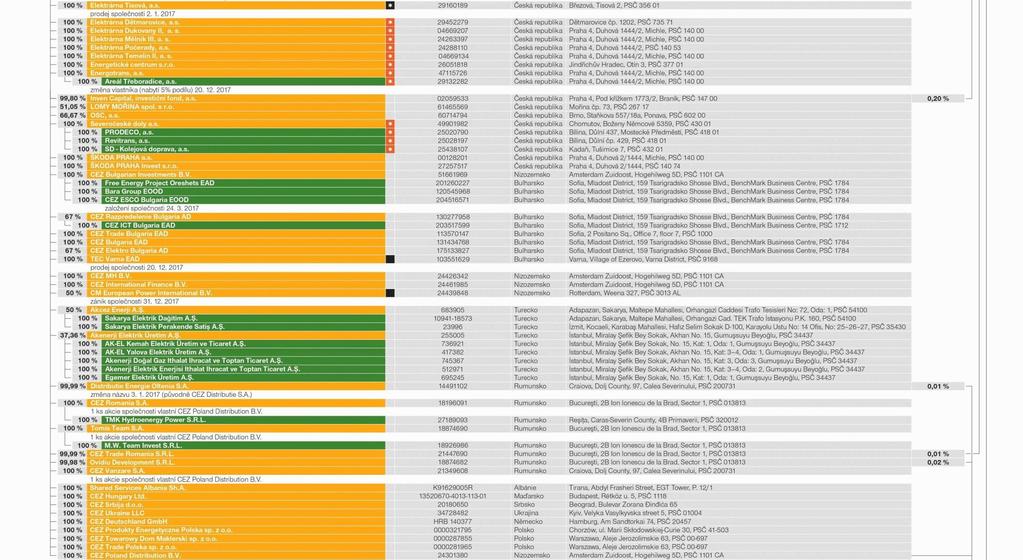Screen dimensions: 1023x560
Task: Click the CEZ Hungary Ltd. company name
Action: (117, 497)
